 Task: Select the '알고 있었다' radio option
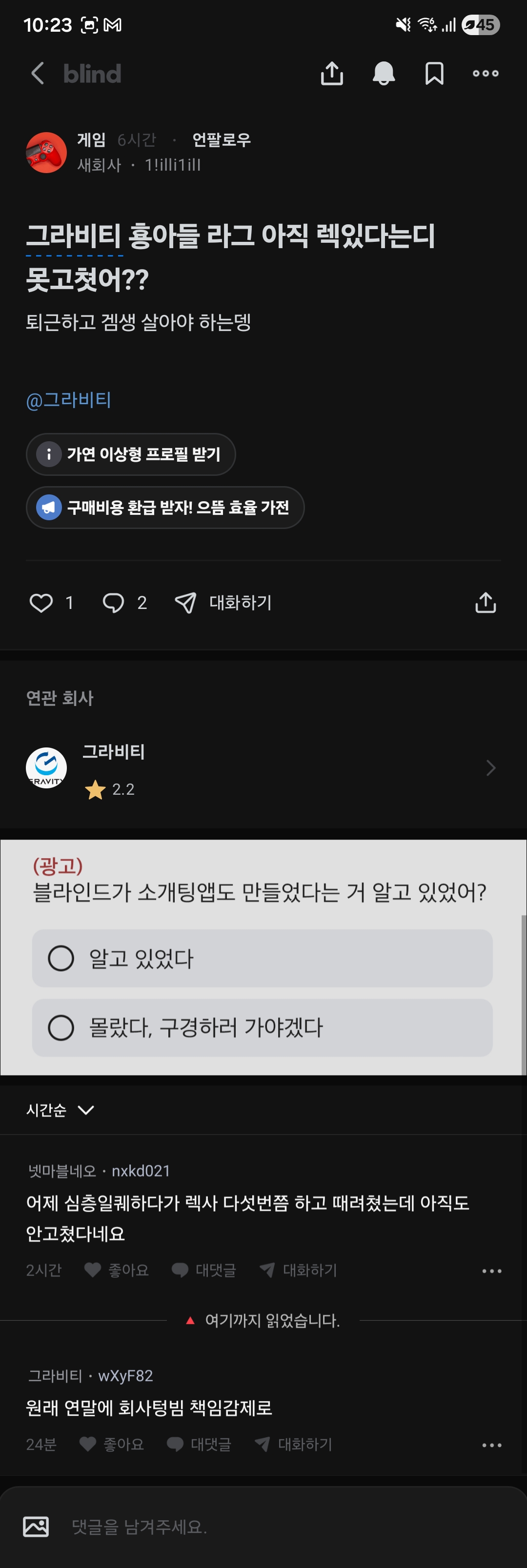pyautogui.click(x=61, y=958)
